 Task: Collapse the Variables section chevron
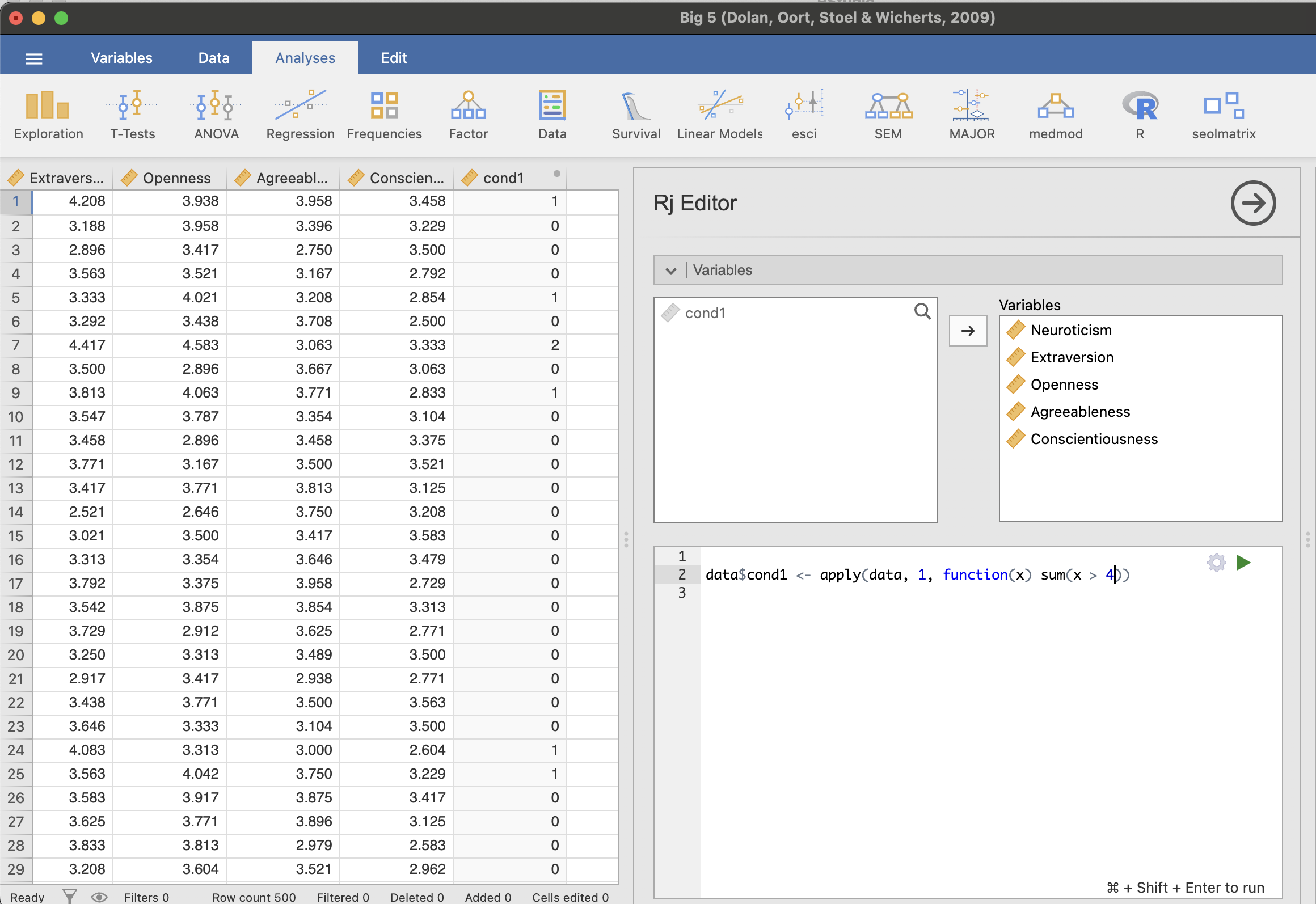click(x=671, y=271)
